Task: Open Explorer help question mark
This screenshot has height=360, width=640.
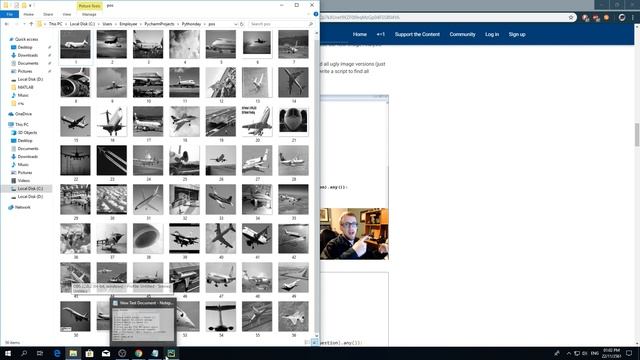Action: (316, 14)
